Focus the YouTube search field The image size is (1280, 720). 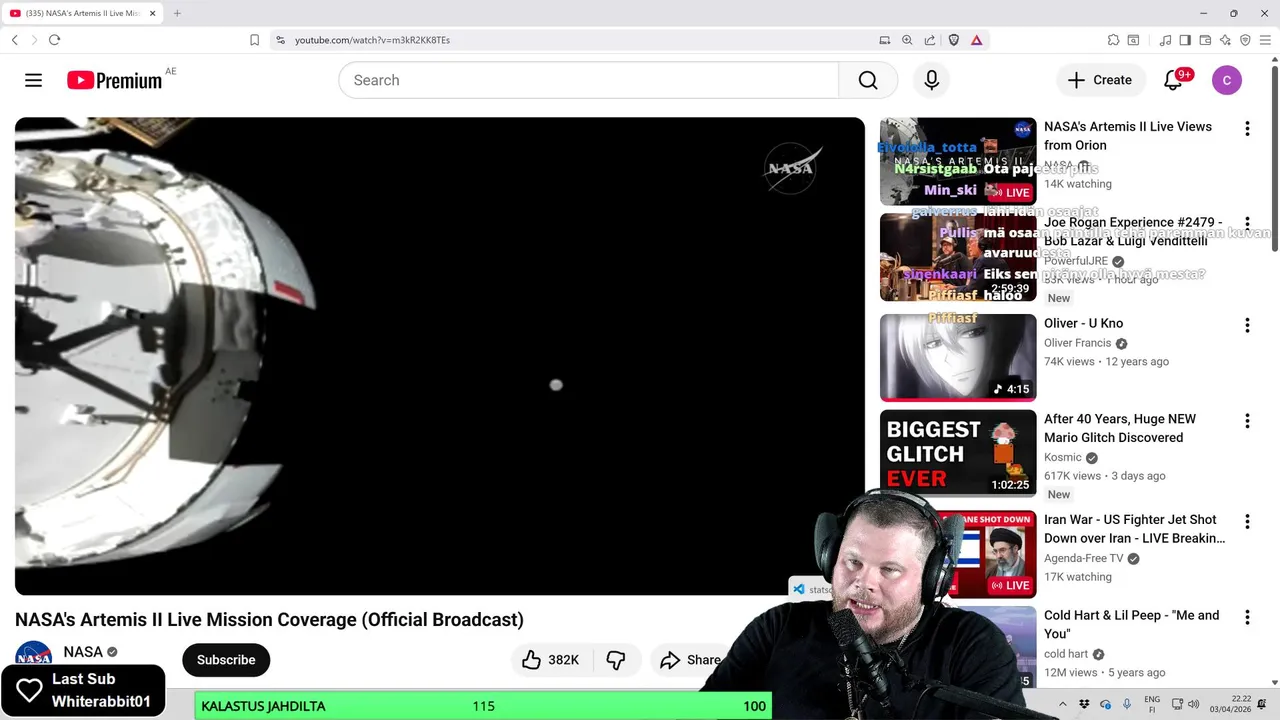point(588,80)
